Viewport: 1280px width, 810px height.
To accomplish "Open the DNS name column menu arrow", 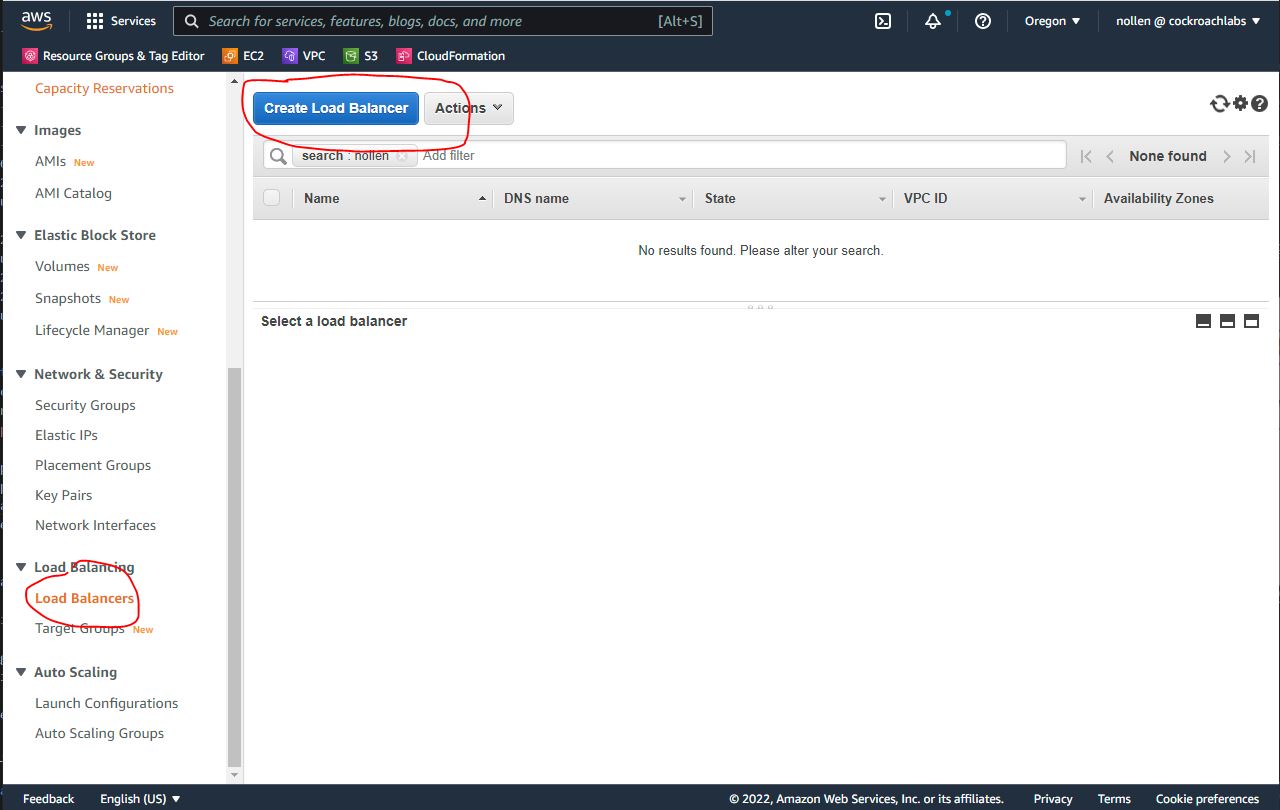I will (682, 199).
